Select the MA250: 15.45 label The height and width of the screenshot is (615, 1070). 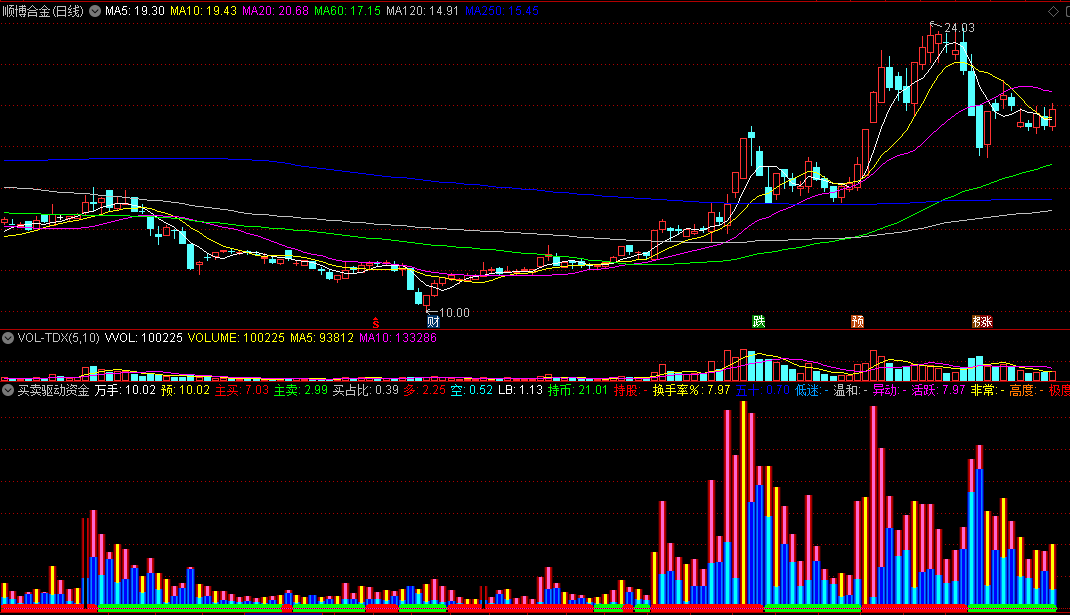[502, 11]
